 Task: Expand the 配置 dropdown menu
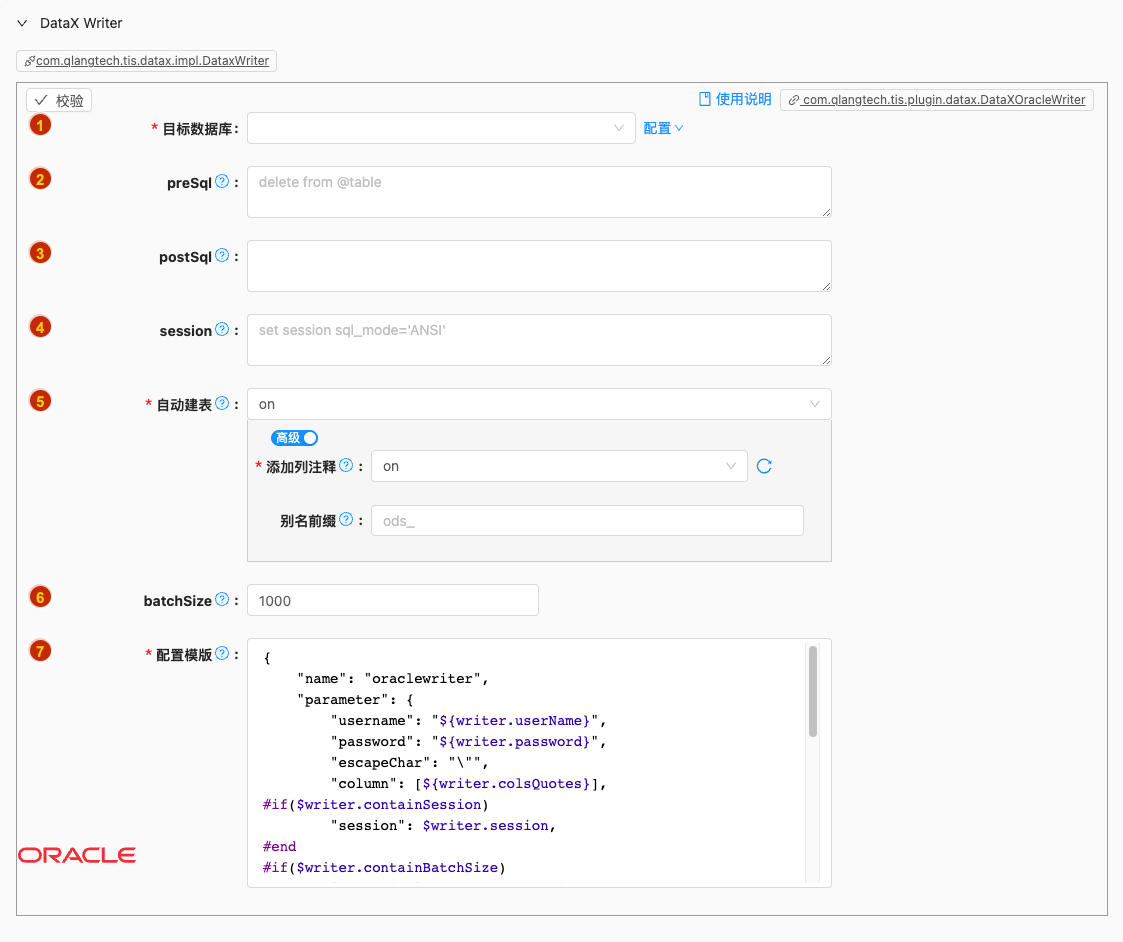point(663,128)
